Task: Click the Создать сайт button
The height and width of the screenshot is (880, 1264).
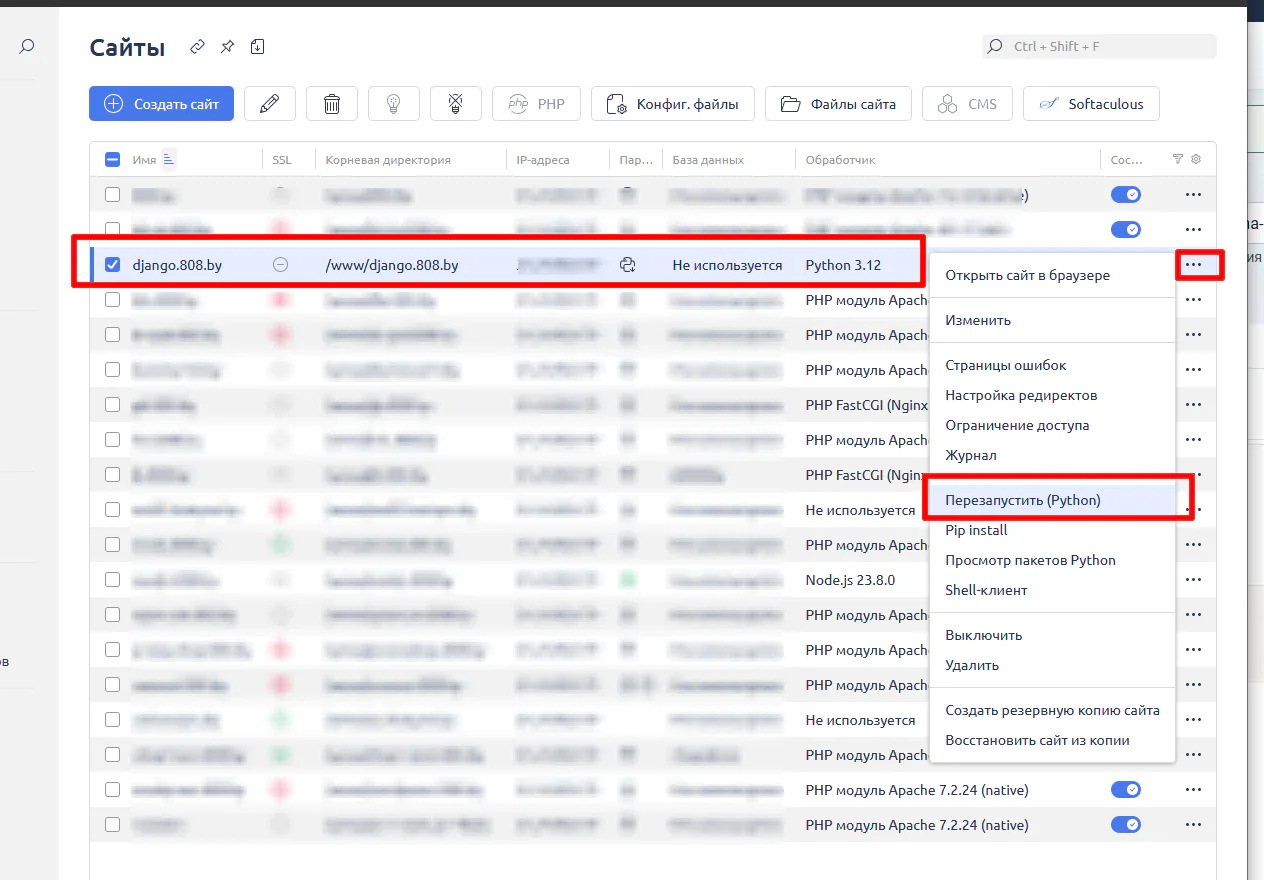Action: pyautogui.click(x=161, y=104)
